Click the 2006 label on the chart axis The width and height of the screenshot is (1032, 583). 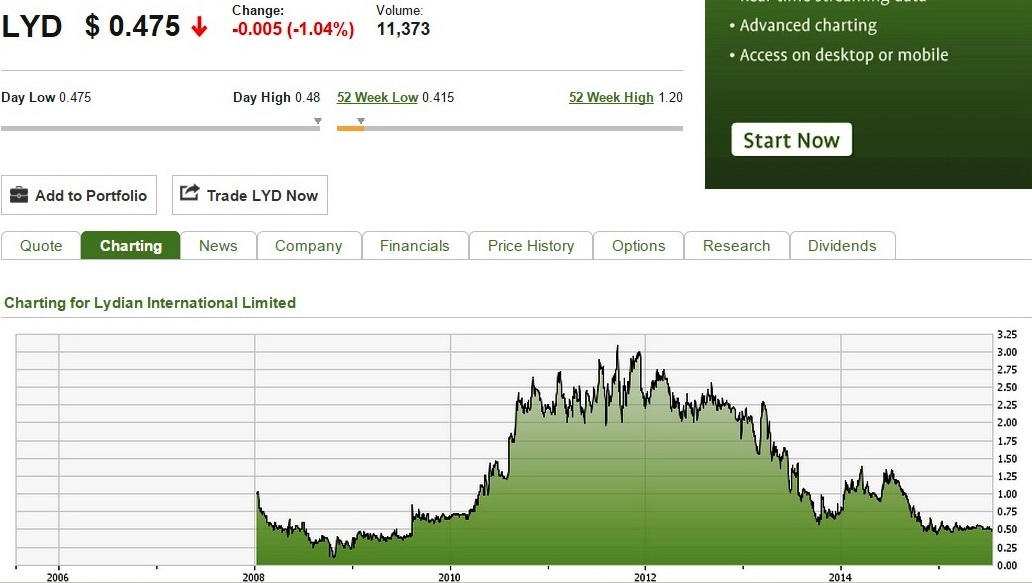pos(57,577)
